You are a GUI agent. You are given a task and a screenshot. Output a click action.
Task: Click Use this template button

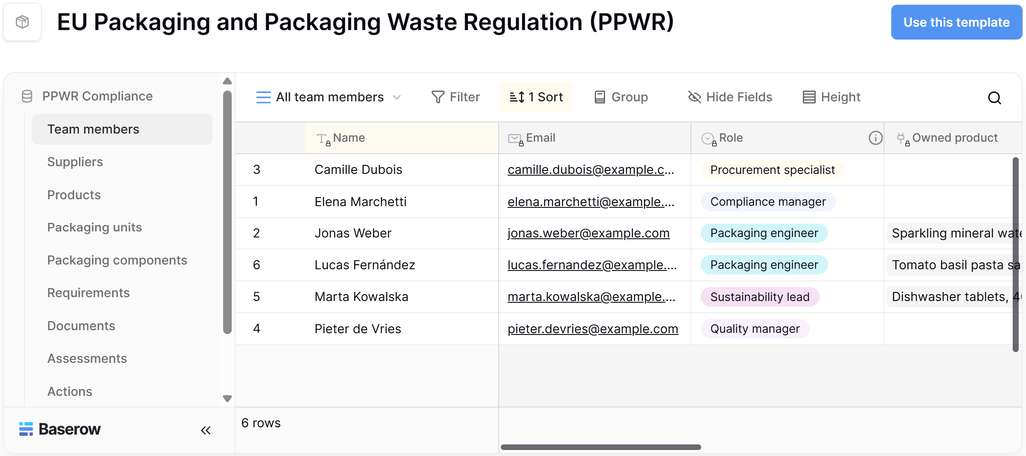click(x=956, y=22)
